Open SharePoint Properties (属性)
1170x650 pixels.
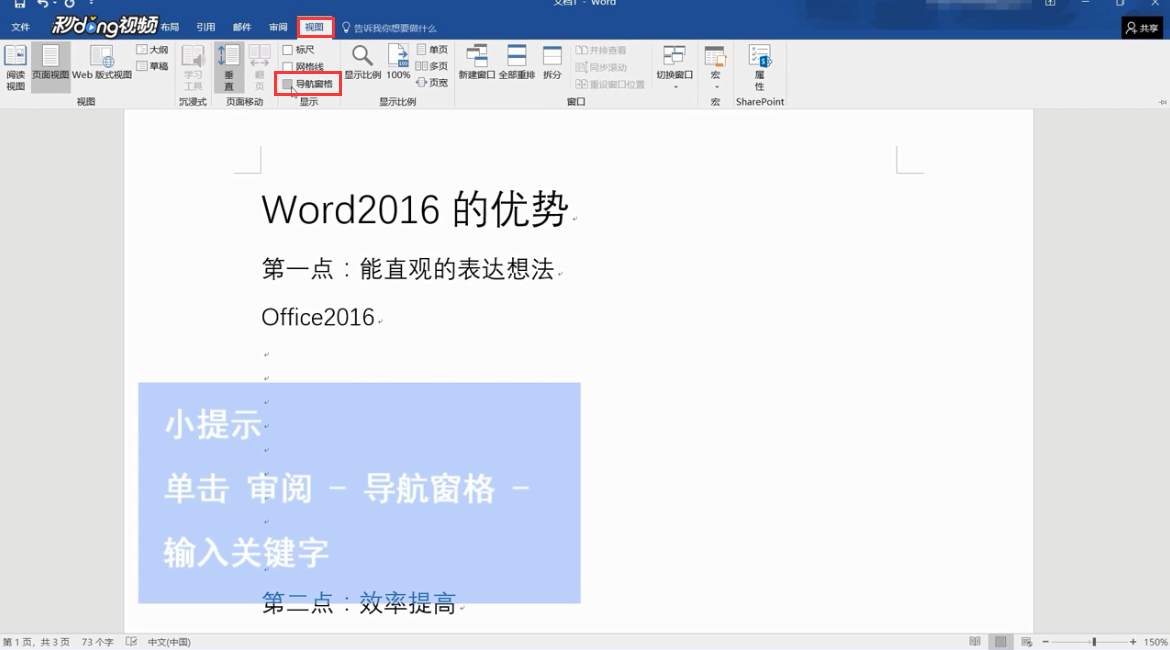coord(760,67)
